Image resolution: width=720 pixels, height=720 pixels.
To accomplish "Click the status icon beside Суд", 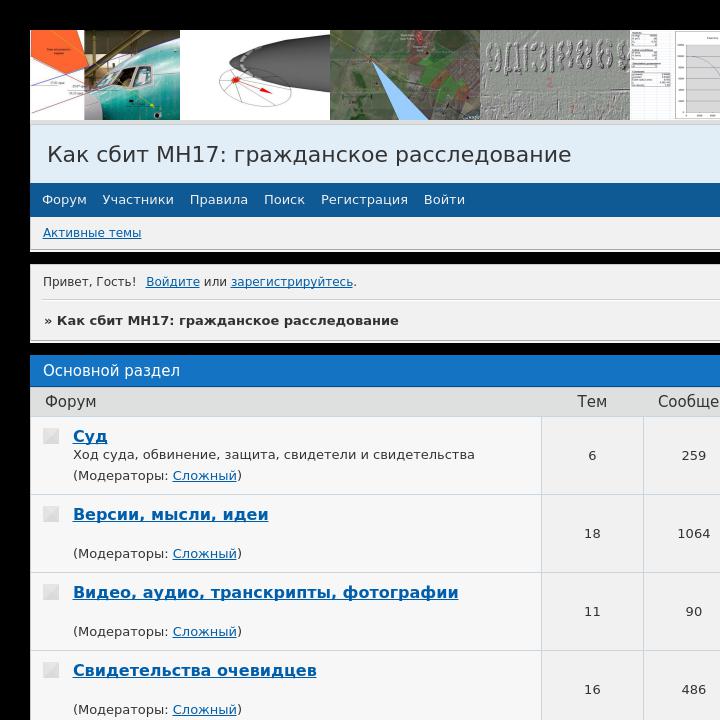I will [51, 436].
